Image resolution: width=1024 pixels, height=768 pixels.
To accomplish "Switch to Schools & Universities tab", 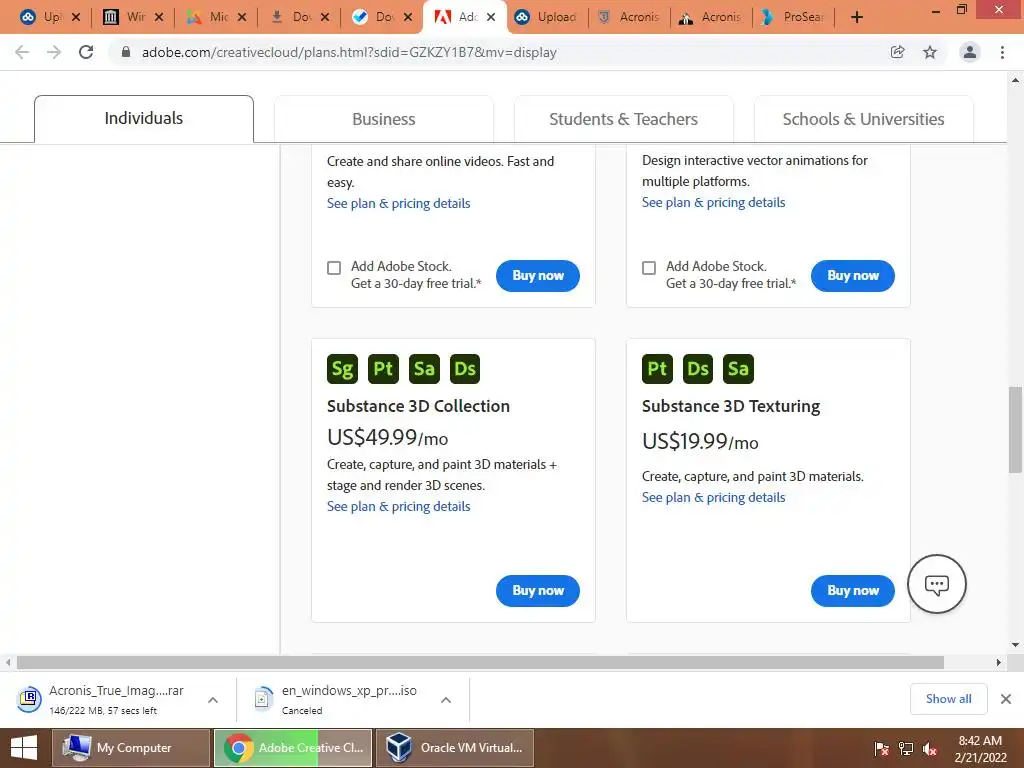I will (863, 120).
